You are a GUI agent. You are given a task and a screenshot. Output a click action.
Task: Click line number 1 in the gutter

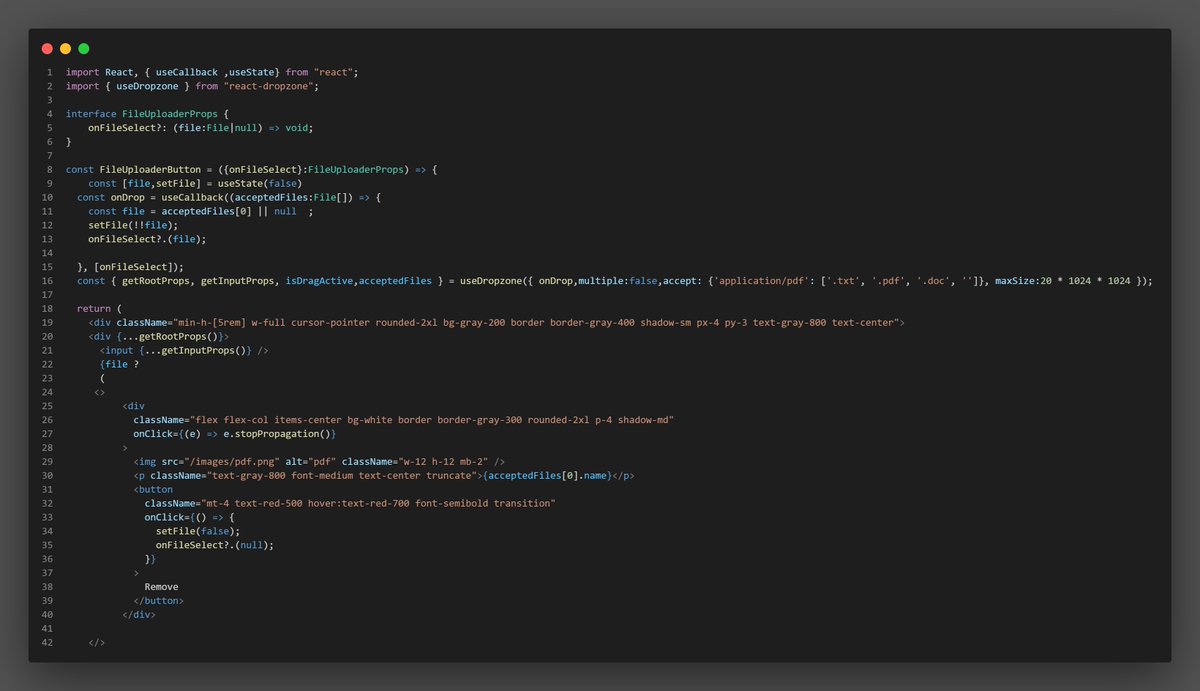point(49,72)
